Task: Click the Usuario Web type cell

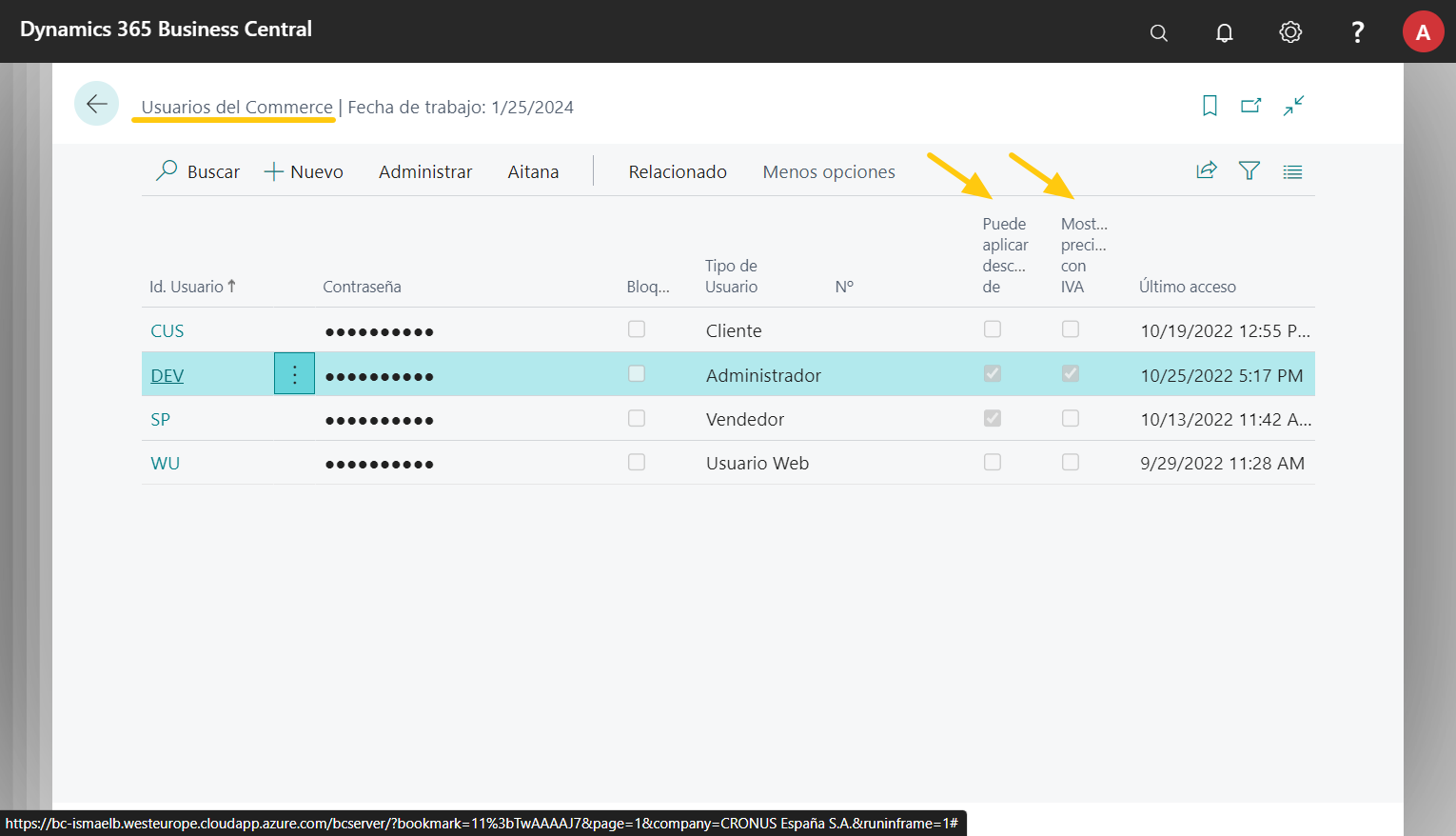Action: (758, 463)
